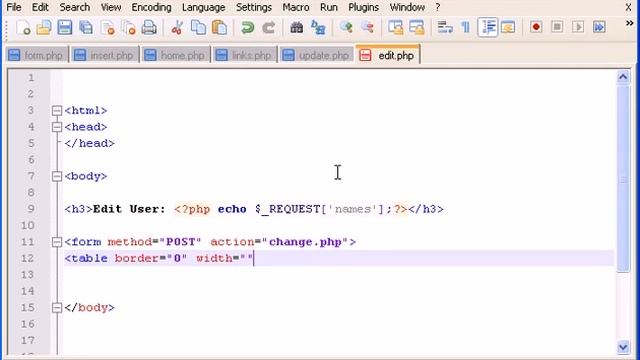The width and height of the screenshot is (640, 360).
Task: Open the Macro menu
Action: (x=296, y=7)
